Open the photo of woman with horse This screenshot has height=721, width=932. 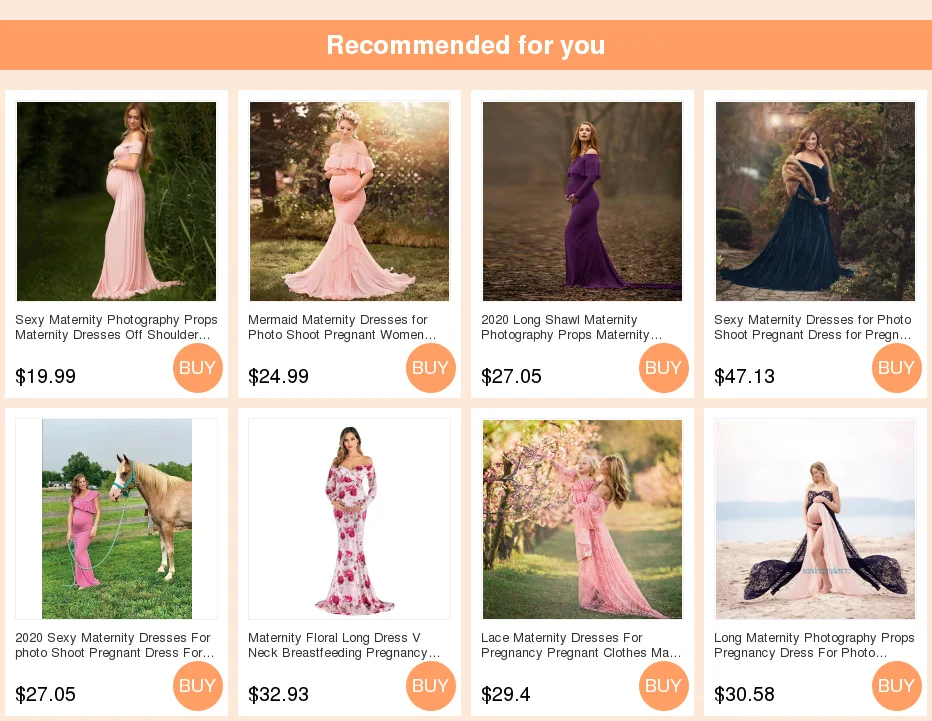click(x=116, y=519)
